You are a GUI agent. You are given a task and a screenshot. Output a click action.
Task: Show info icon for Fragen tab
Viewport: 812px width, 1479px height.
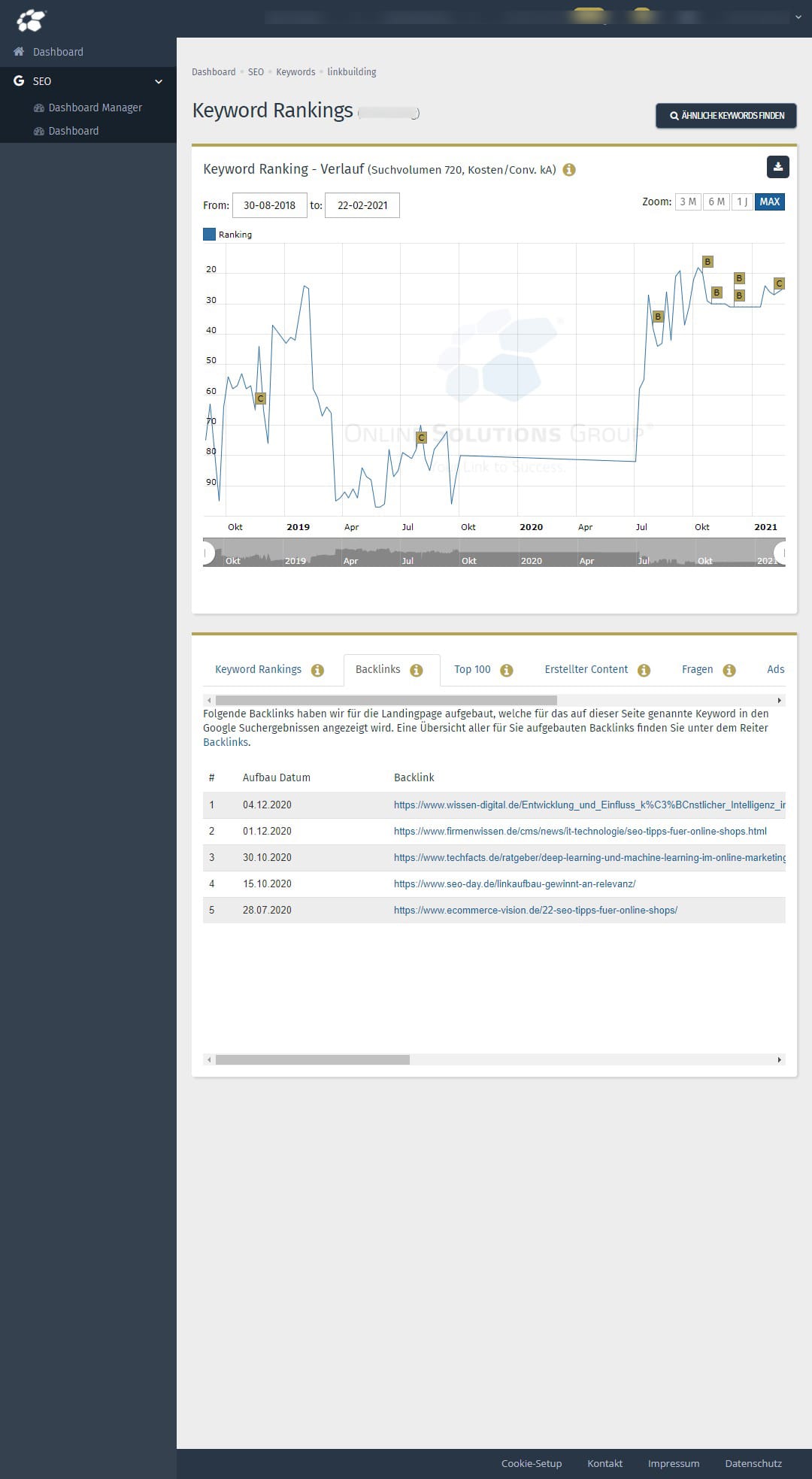729,671
